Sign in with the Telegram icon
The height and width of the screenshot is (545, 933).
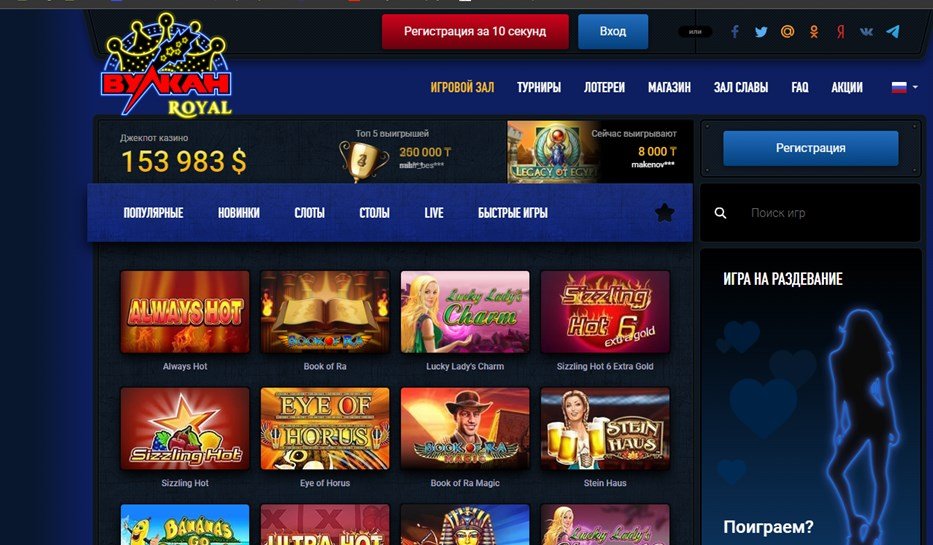tap(893, 32)
